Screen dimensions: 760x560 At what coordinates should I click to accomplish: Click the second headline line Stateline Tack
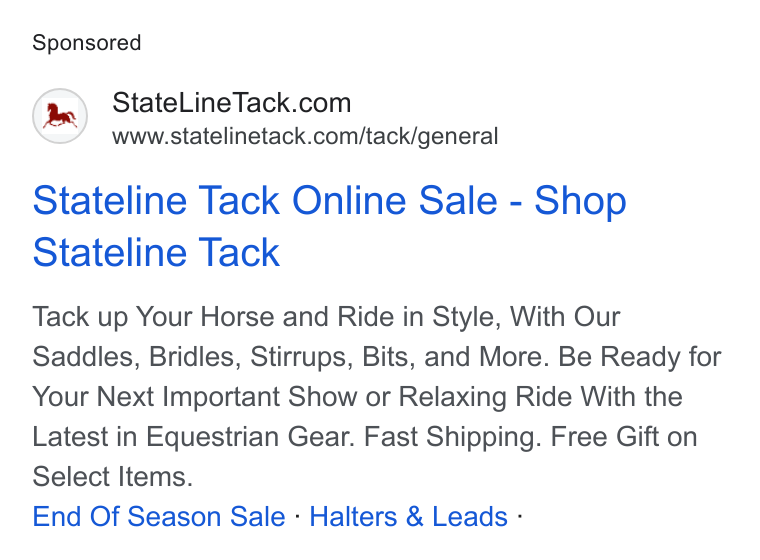pos(156,252)
